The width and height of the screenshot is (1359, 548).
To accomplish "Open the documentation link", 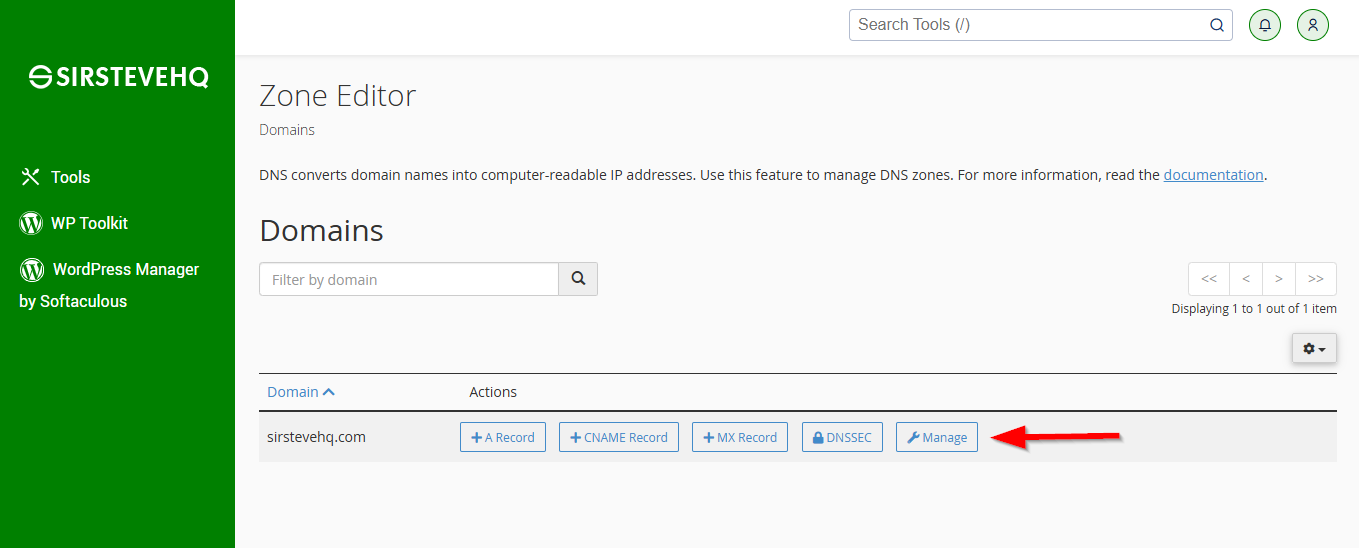I will pos(1213,175).
